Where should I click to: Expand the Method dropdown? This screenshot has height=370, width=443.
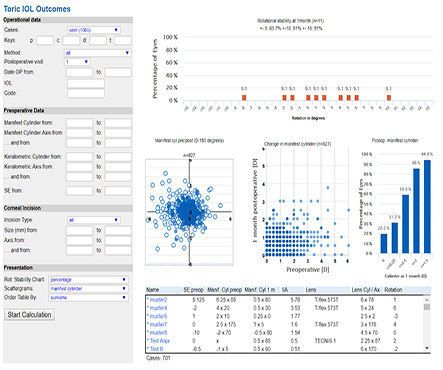[x=98, y=53]
